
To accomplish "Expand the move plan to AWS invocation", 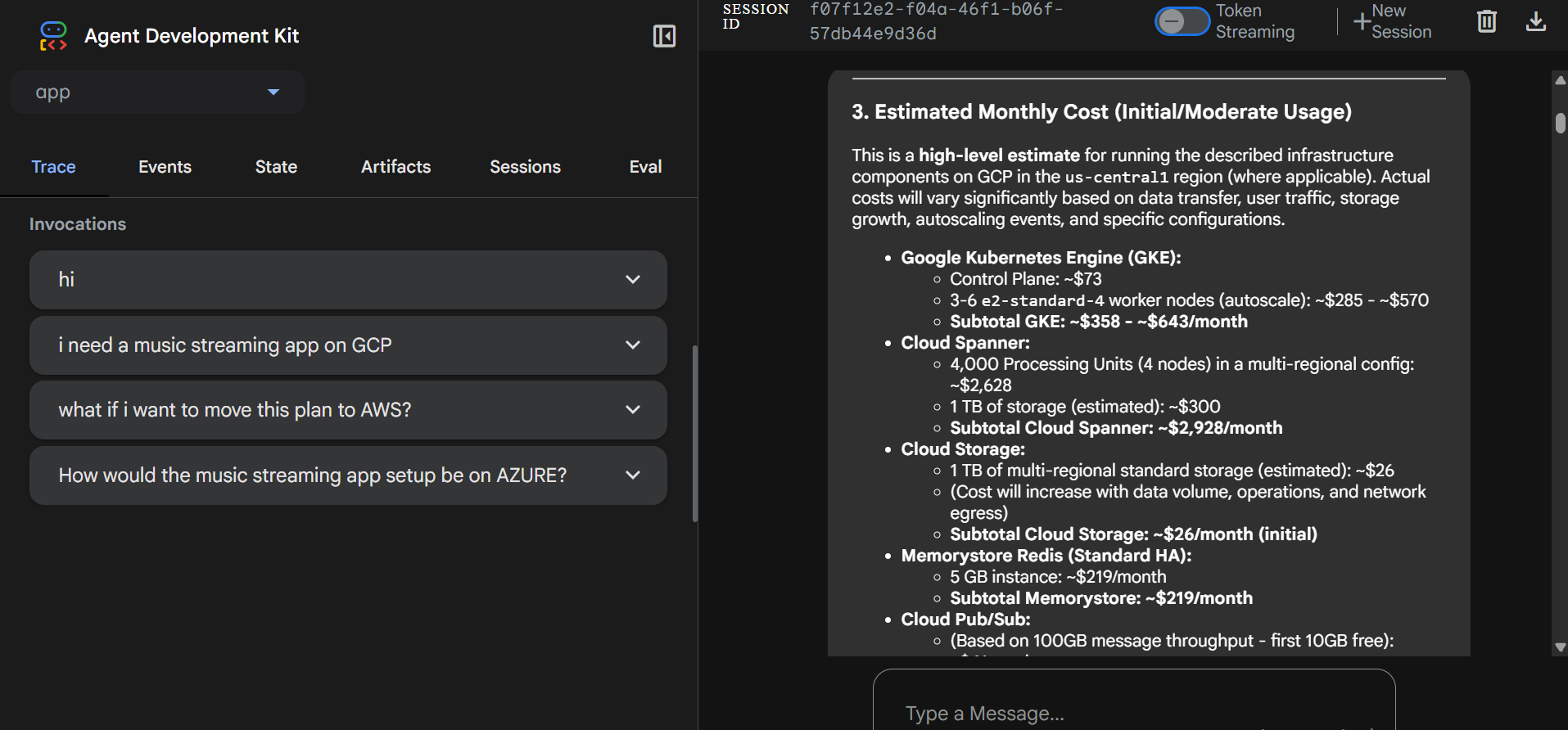I will point(632,410).
